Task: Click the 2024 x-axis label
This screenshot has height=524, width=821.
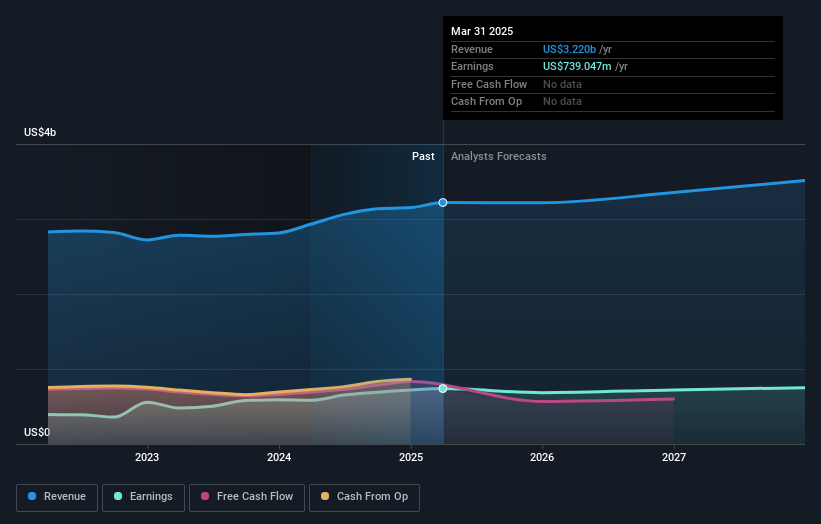Action: 279,458
